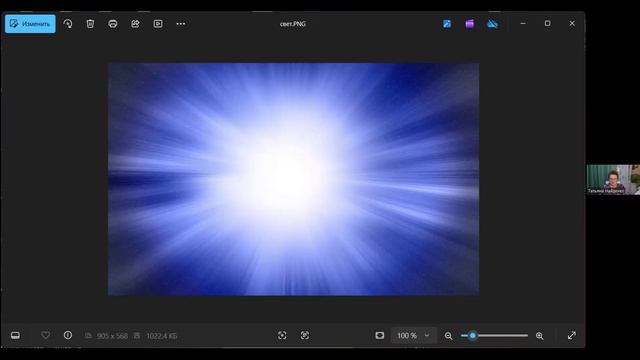Click the 905 x 568 dimensions text
This screenshot has width=640, height=360.
click(x=112, y=336)
